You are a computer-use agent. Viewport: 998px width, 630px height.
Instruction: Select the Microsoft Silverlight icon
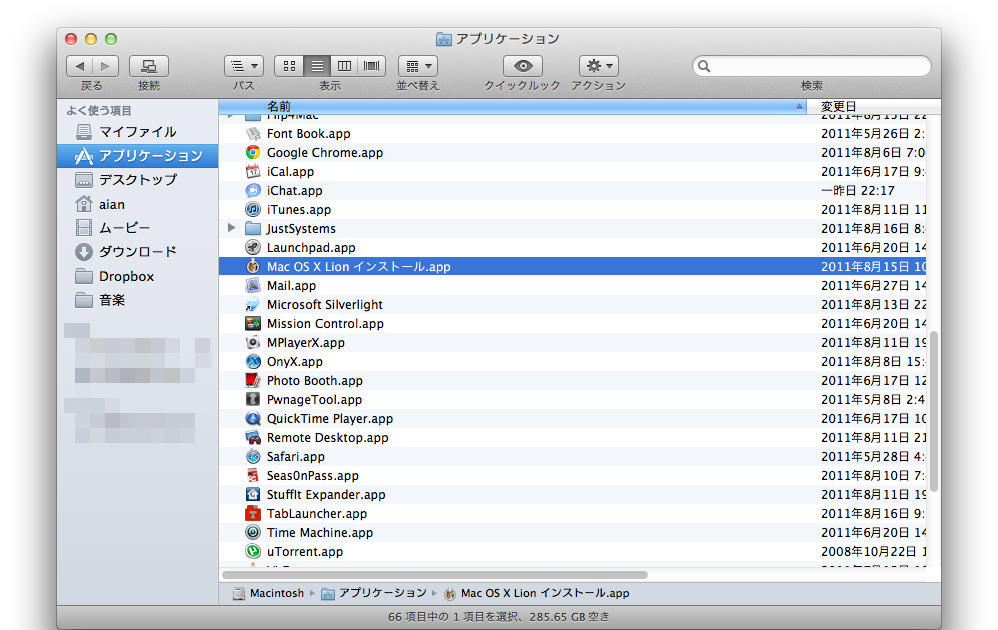(253, 304)
